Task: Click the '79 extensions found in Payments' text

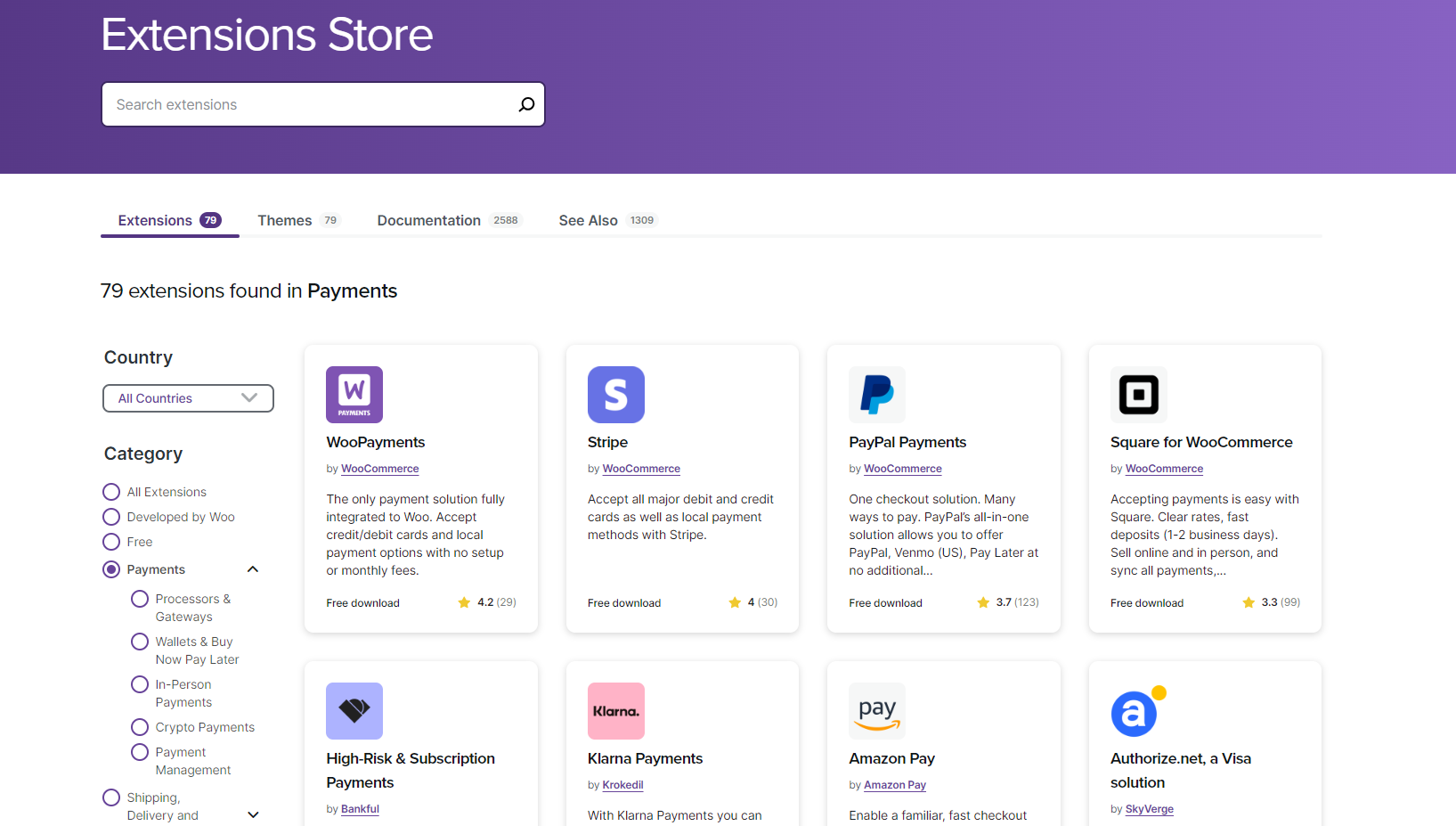Action: click(248, 291)
